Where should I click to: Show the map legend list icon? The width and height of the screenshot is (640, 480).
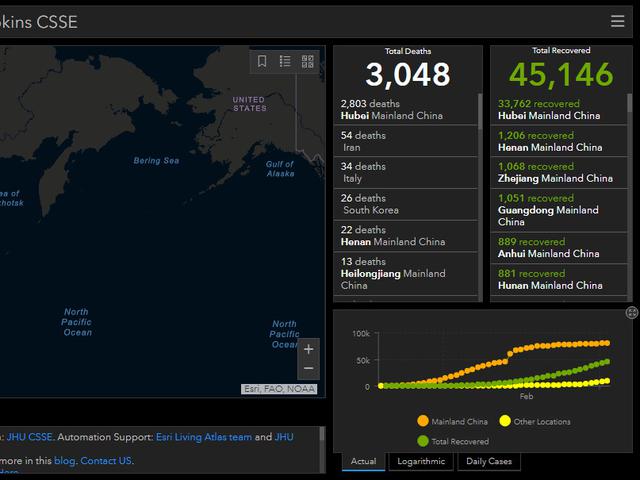coord(285,62)
